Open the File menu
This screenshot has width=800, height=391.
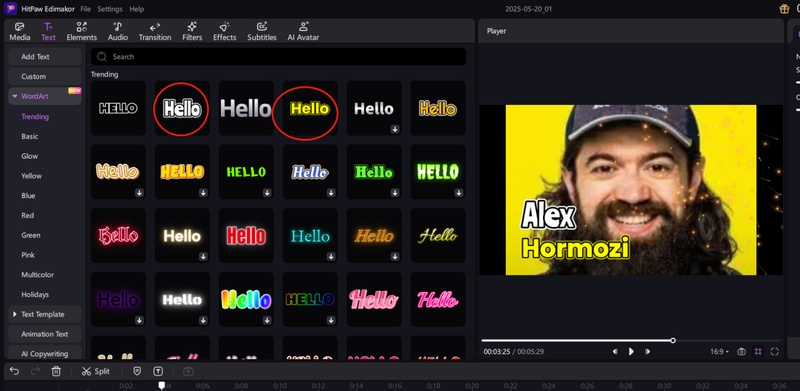point(86,9)
